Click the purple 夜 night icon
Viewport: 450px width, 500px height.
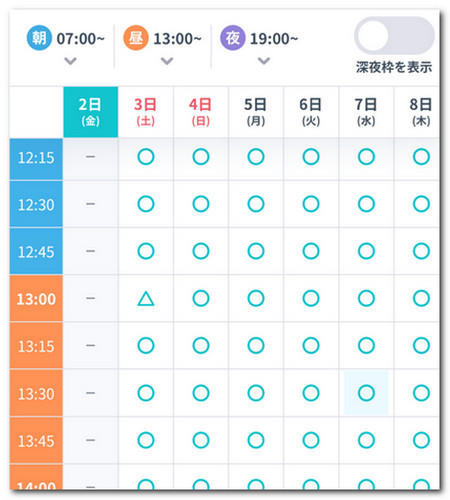(x=233, y=38)
